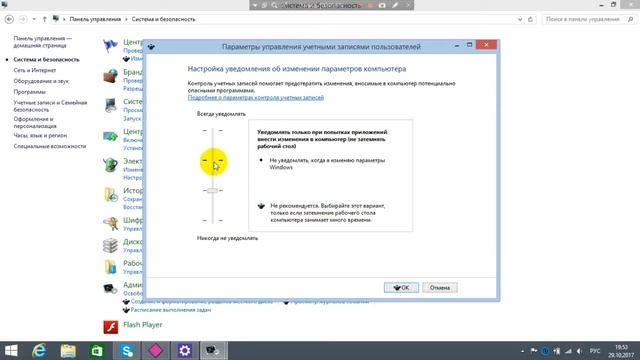Show hidden tray icons arrow
640x360 pixels.
point(522,351)
